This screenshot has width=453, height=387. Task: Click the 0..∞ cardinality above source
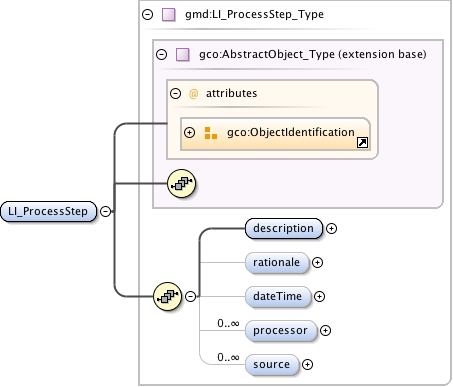click(228, 357)
